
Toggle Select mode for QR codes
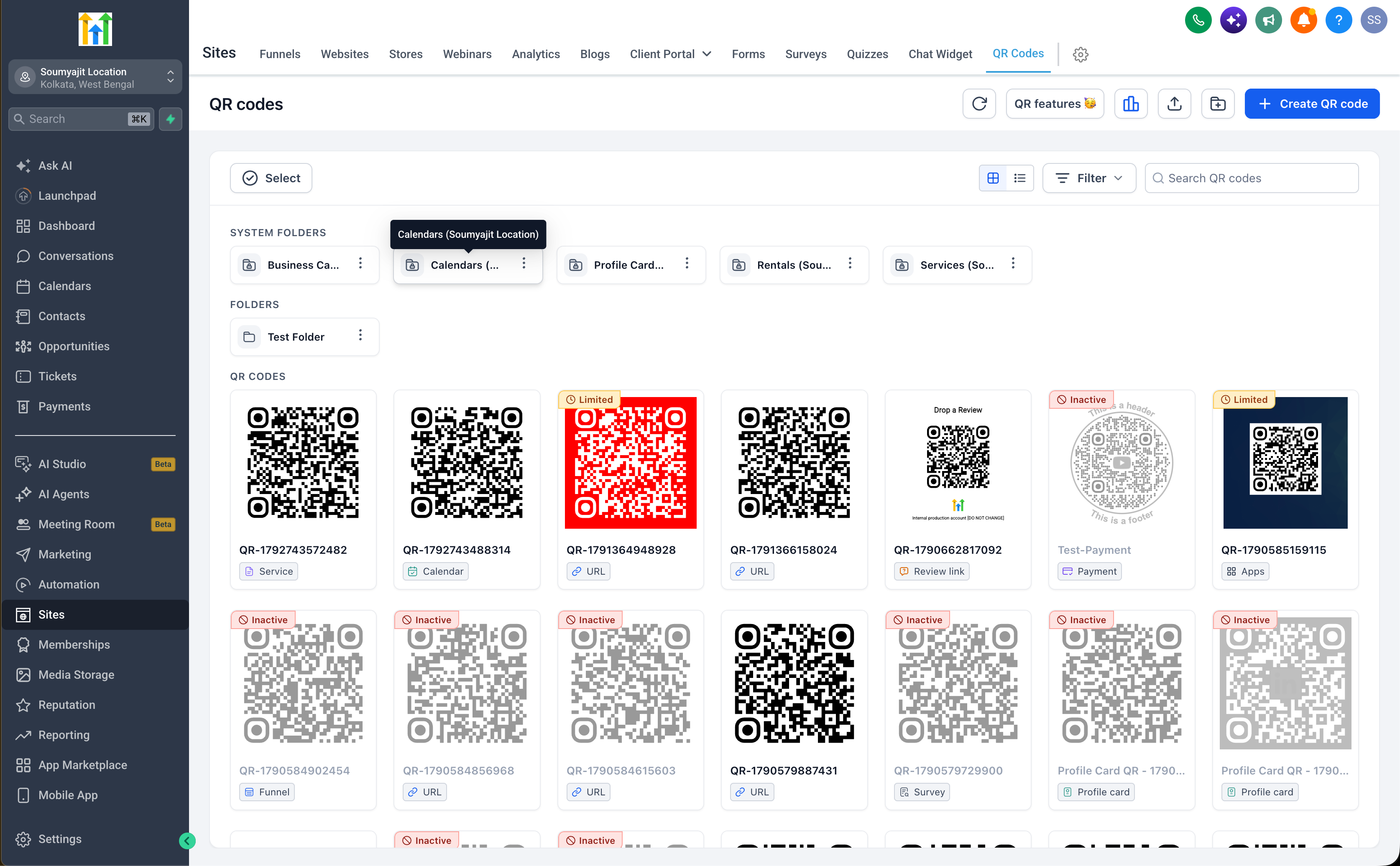(271, 178)
